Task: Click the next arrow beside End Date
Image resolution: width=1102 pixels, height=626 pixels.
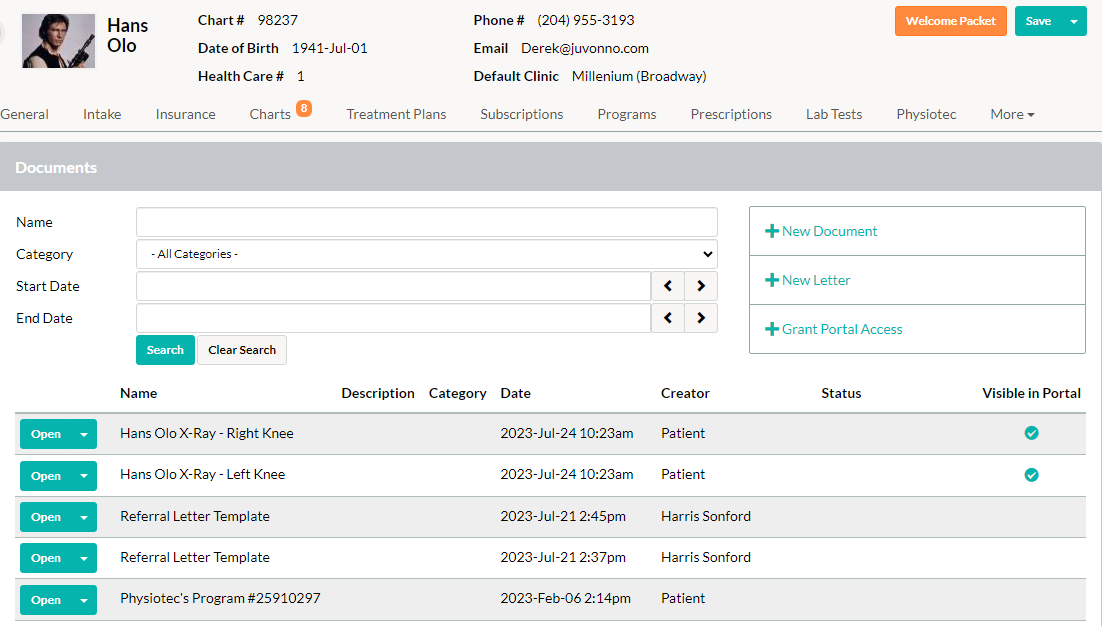Action: point(700,317)
